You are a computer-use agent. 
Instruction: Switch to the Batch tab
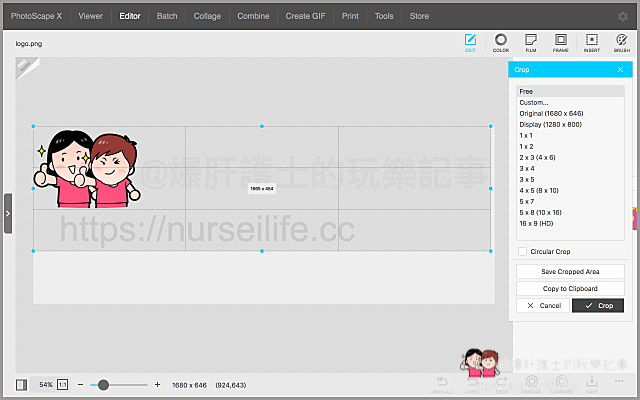167,16
